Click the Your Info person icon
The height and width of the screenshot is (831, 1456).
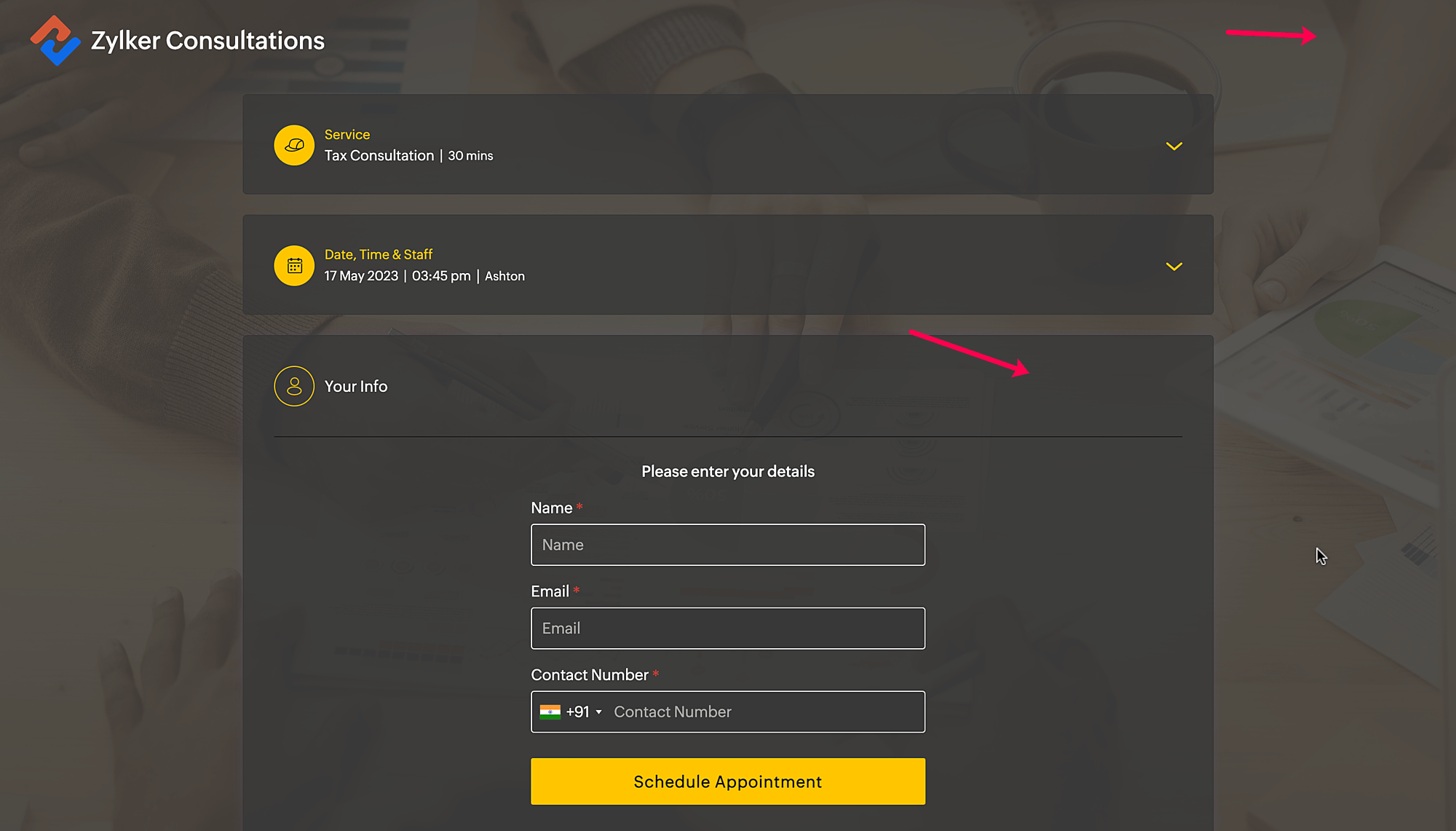[294, 386]
